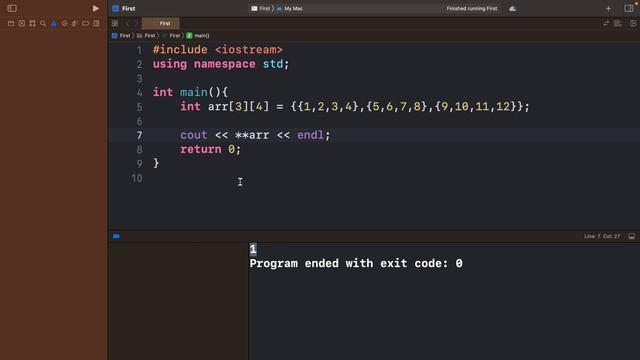Click the #include keyword
Viewport: 640px width, 360px height.
coord(180,50)
